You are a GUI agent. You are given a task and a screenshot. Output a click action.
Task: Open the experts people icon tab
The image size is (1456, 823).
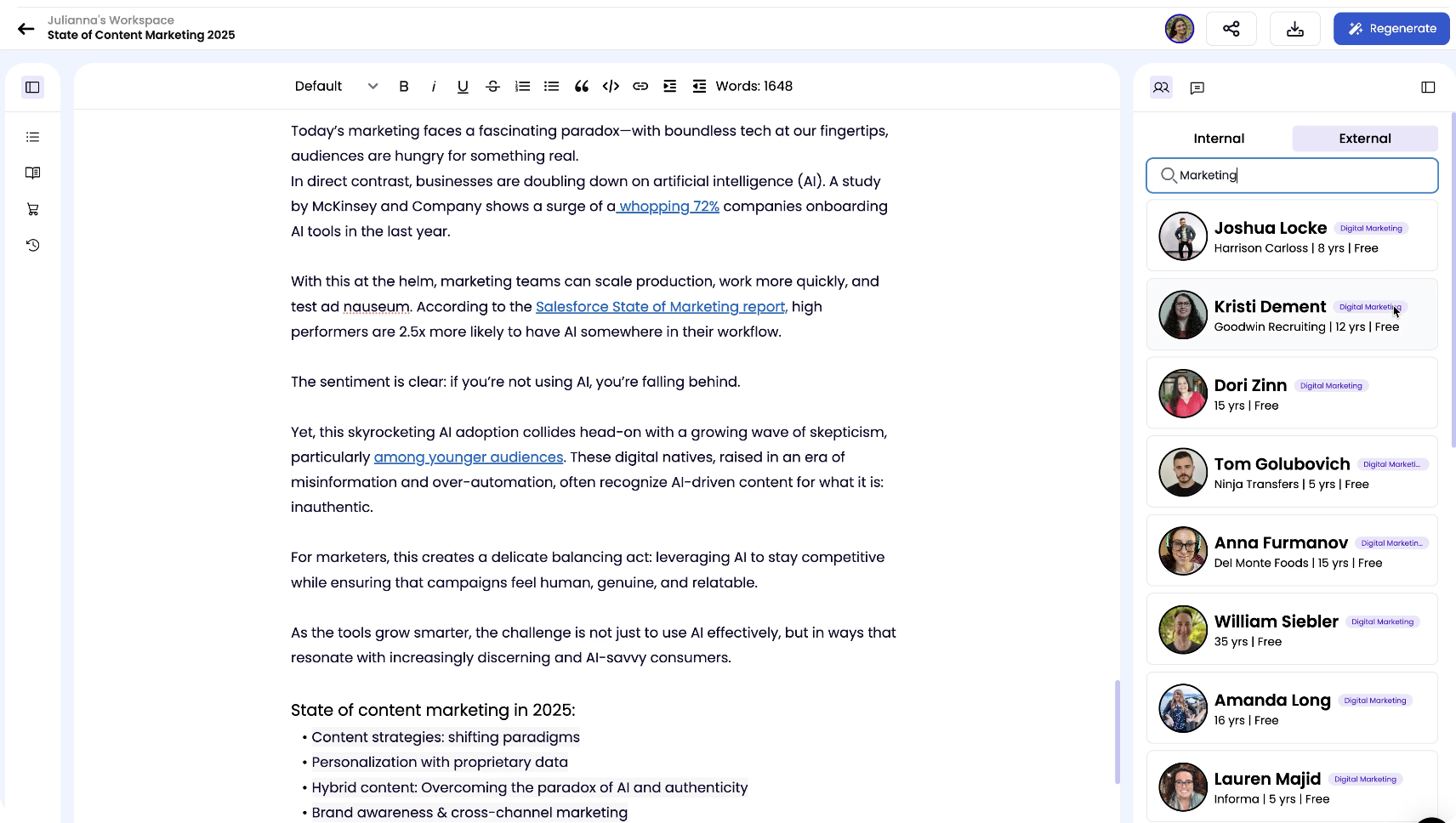pyautogui.click(x=1161, y=87)
